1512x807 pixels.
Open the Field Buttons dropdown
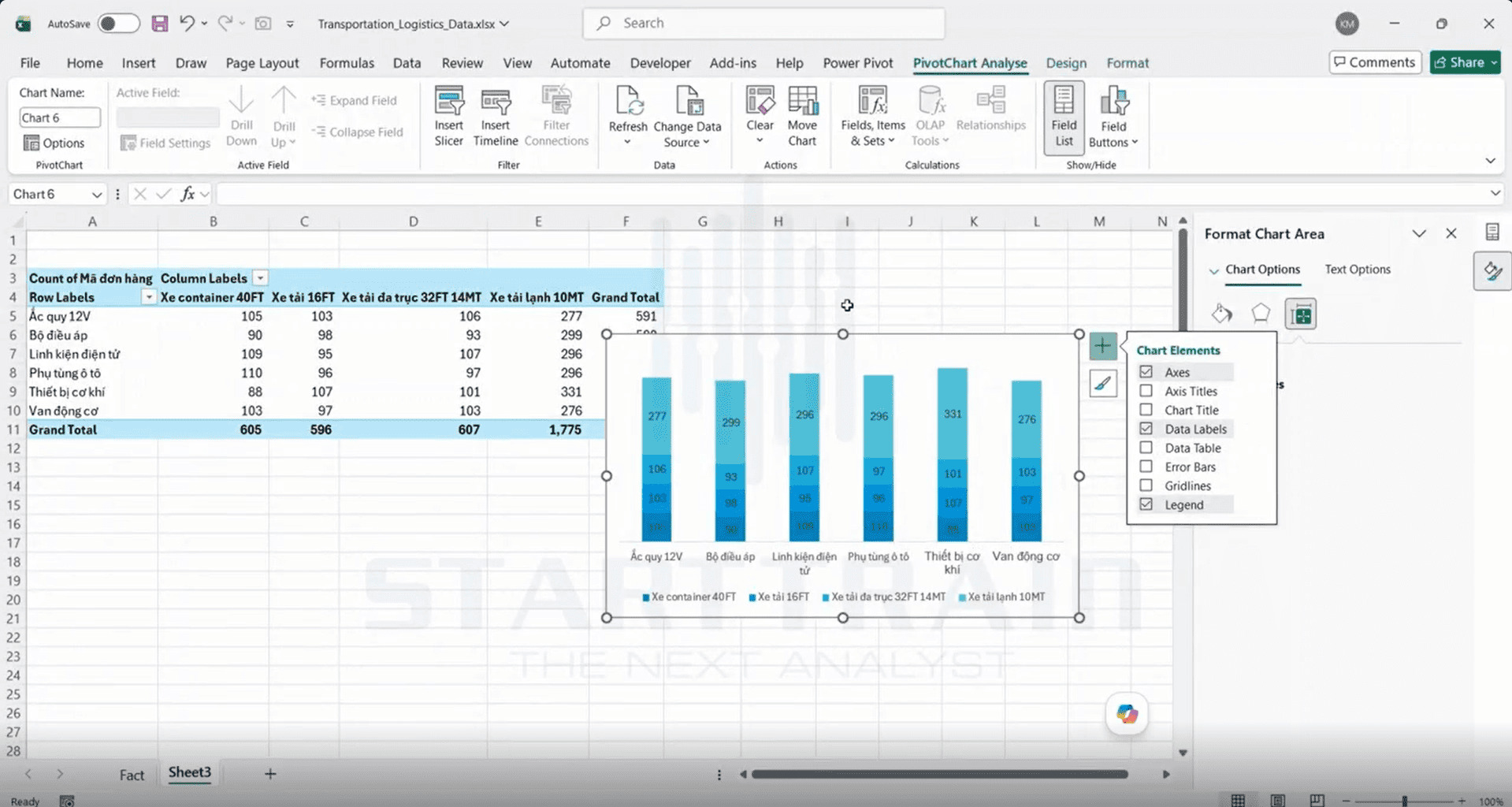pos(1113,117)
